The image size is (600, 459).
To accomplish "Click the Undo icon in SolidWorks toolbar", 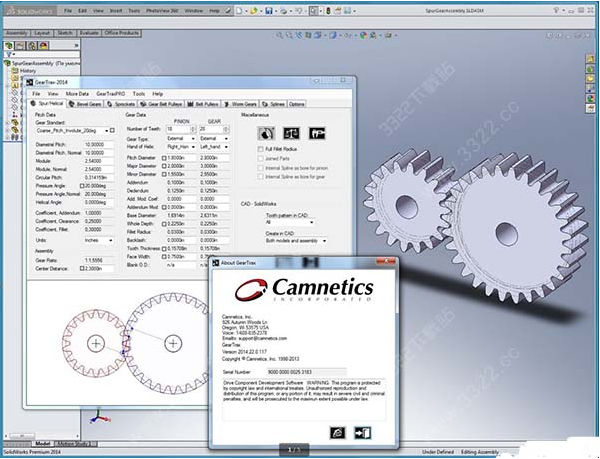I will pyautogui.click(x=298, y=11).
